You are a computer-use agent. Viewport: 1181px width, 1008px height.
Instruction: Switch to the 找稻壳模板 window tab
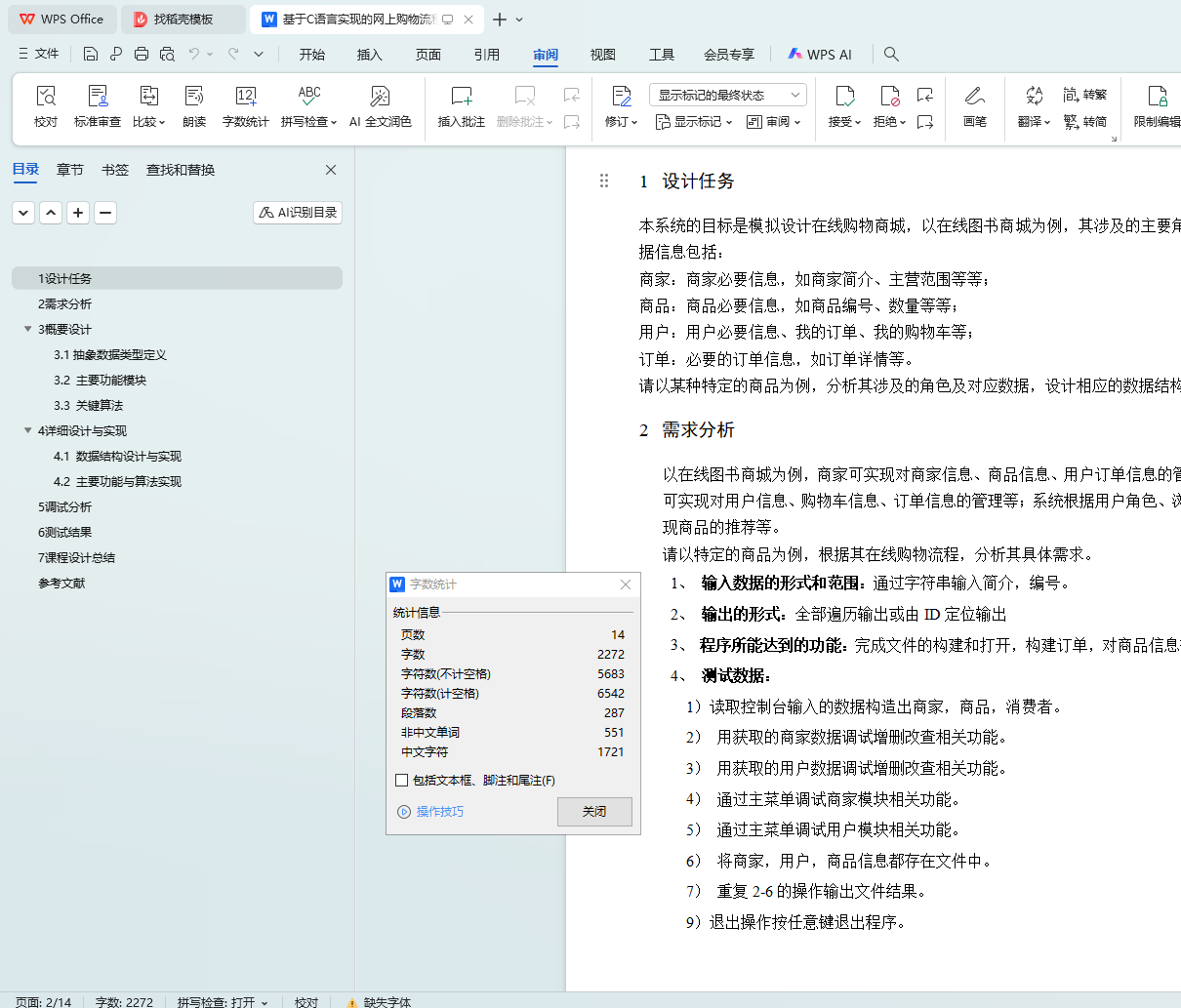click(x=183, y=20)
